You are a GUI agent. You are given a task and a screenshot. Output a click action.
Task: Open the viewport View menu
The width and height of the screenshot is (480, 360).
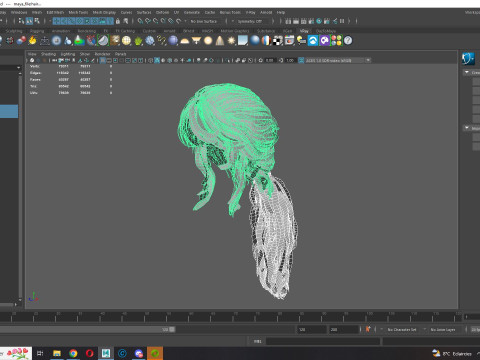(x=32, y=54)
